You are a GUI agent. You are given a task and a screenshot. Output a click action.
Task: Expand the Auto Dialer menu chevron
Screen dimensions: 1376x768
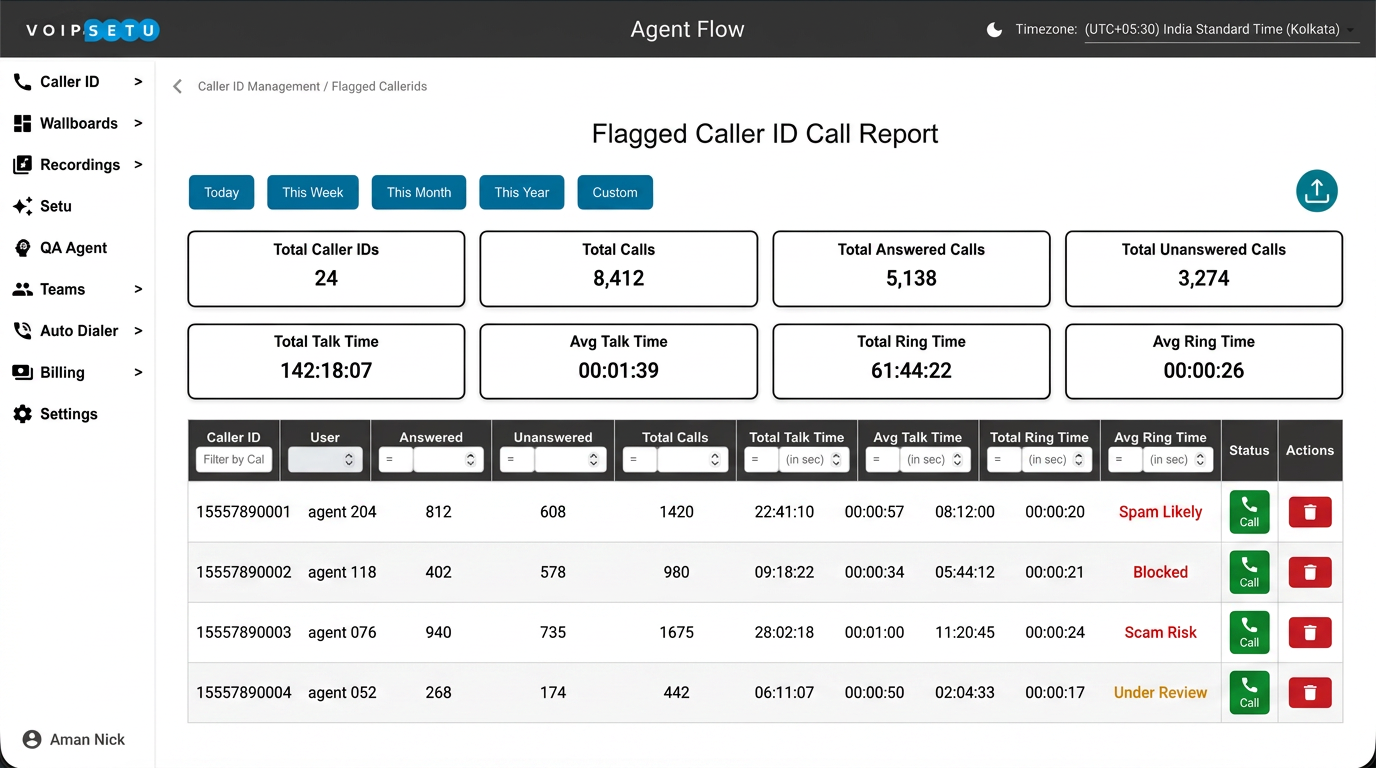138,330
